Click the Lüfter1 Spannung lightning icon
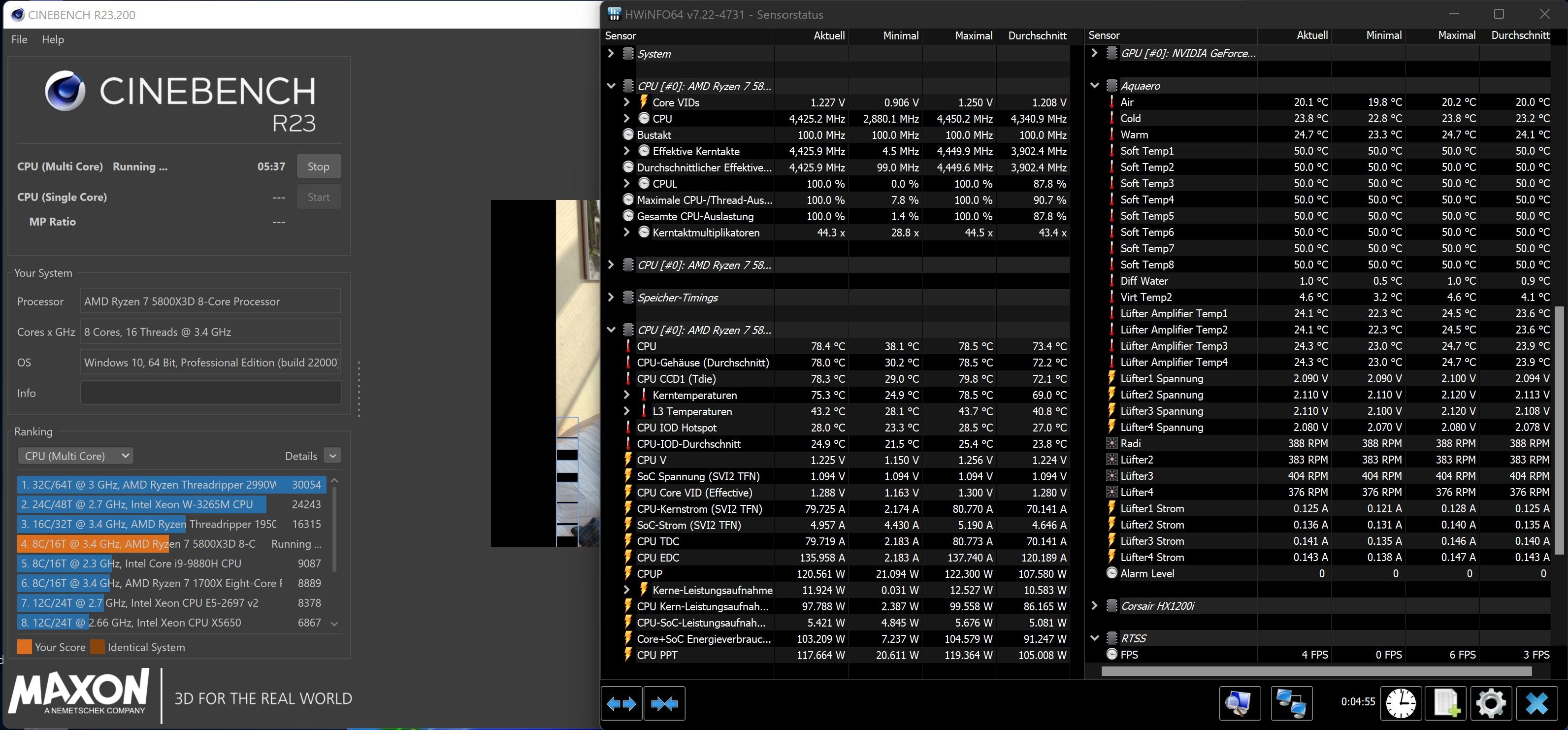 click(x=1111, y=378)
